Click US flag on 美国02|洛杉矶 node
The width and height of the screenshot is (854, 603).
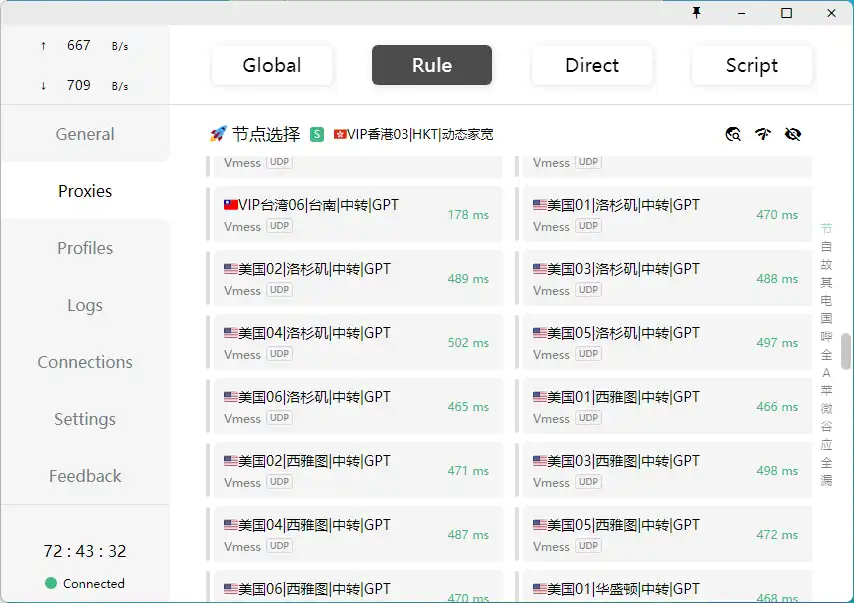click(231, 269)
